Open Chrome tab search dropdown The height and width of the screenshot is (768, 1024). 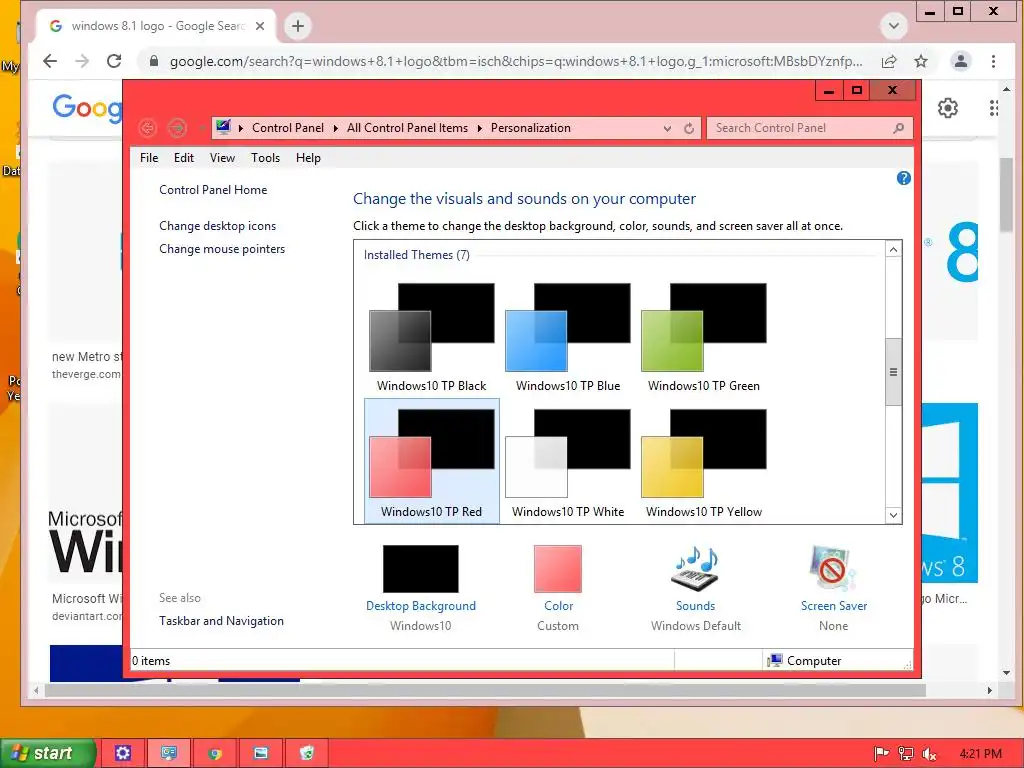click(x=894, y=26)
